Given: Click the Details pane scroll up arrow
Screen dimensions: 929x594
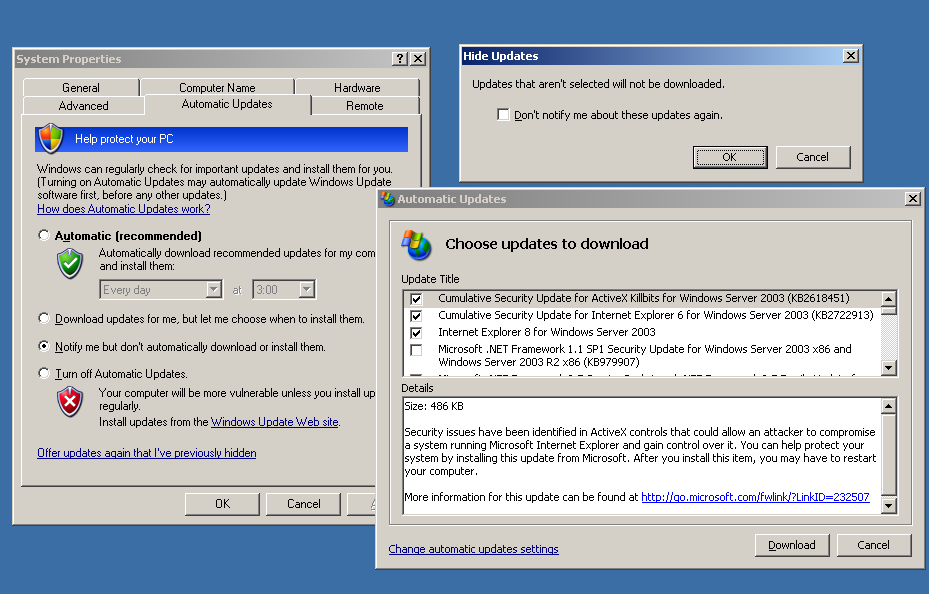Looking at the screenshot, I should [x=888, y=406].
